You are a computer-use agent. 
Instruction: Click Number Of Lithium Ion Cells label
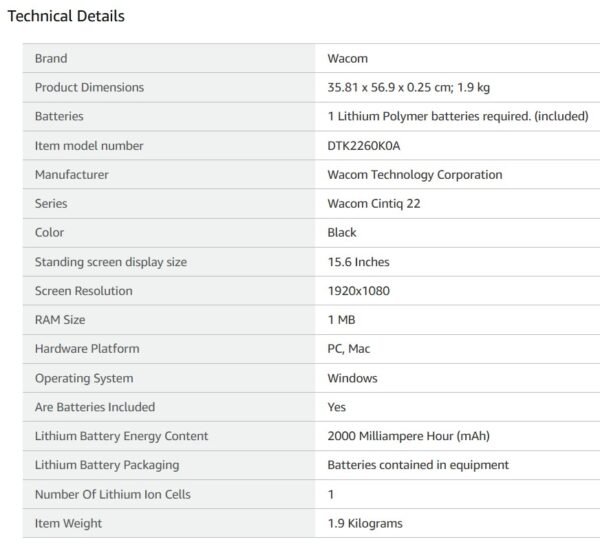point(112,494)
